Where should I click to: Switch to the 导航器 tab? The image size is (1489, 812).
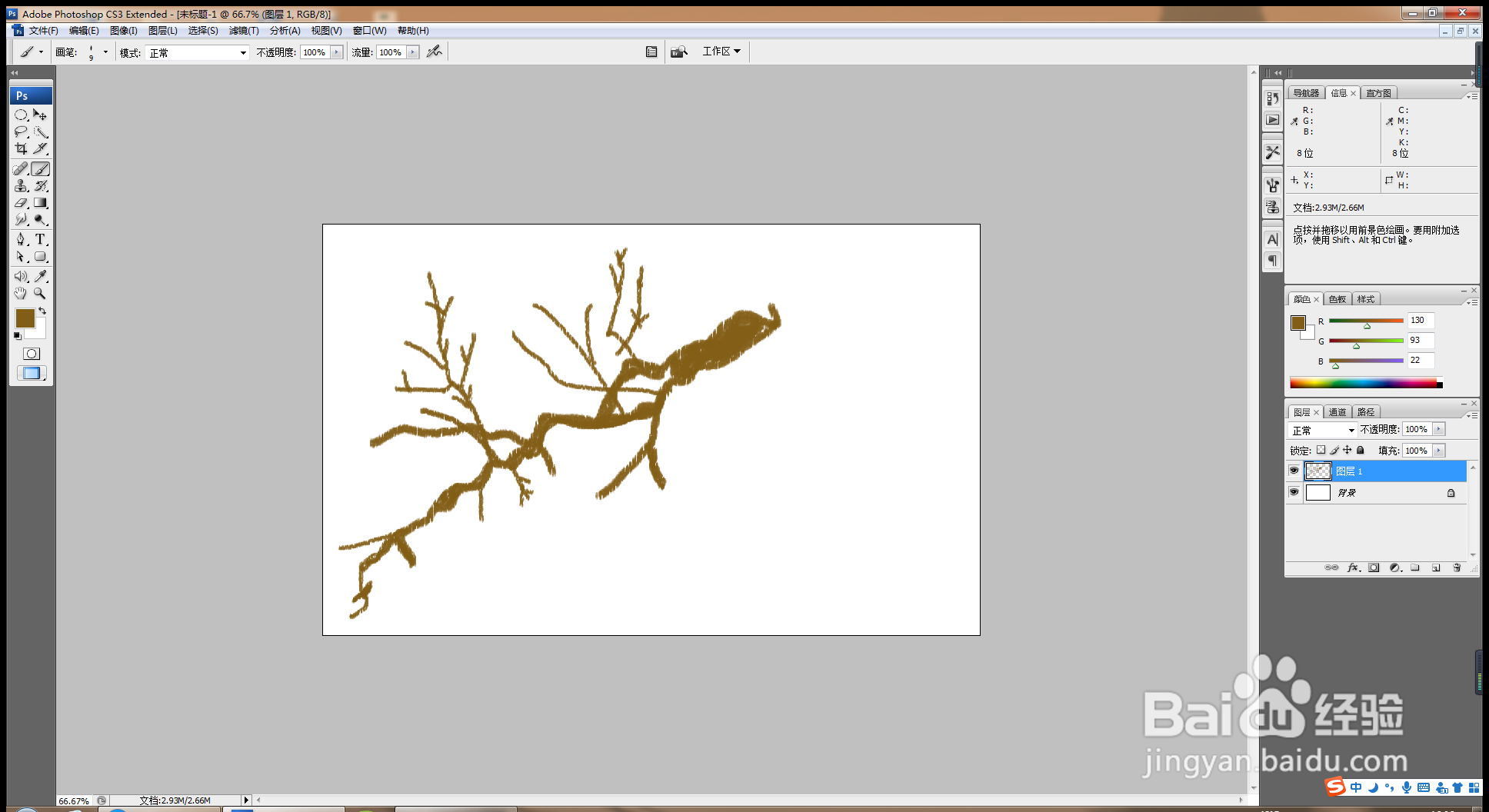[x=1306, y=93]
